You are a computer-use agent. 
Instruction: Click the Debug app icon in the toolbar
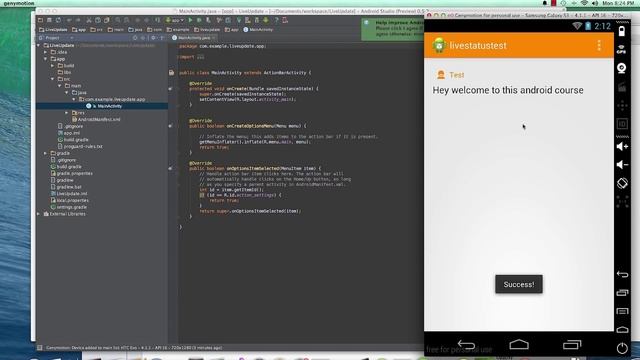(x=199, y=20)
